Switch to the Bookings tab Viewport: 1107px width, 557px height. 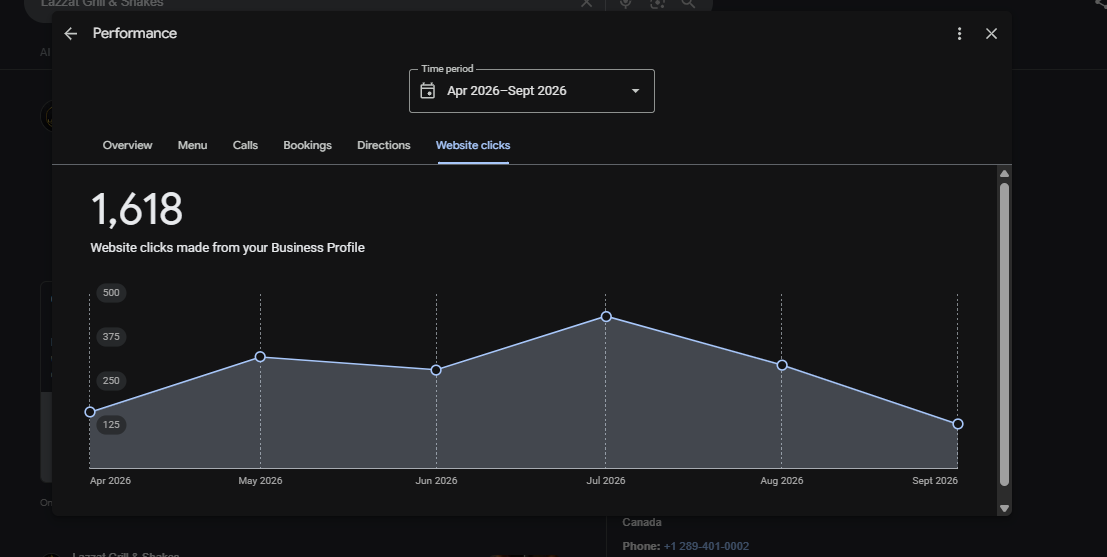[307, 145]
